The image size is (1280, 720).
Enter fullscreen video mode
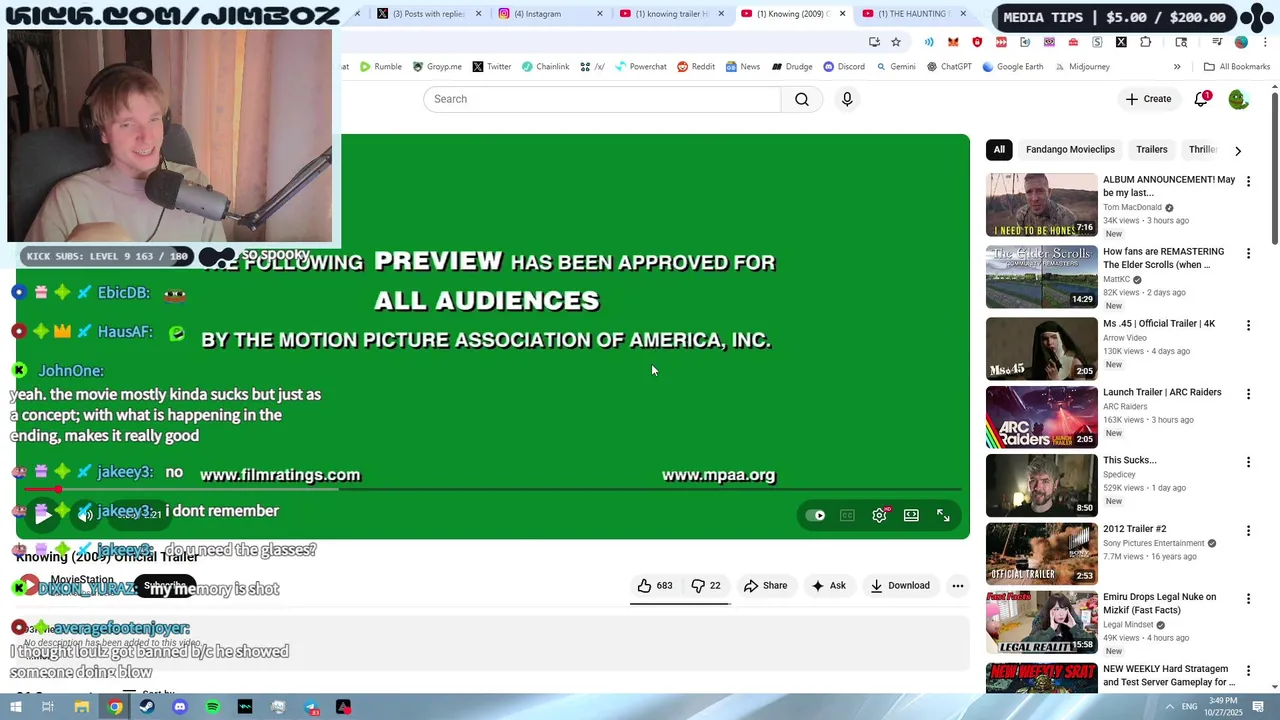(x=943, y=516)
